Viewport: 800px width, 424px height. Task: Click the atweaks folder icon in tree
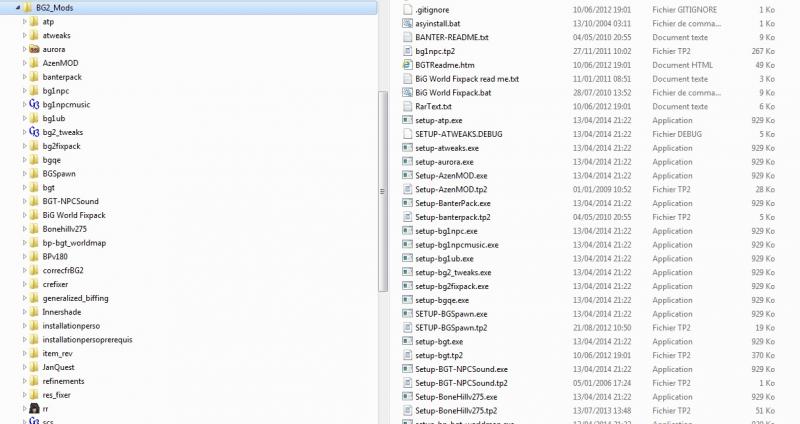point(34,36)
